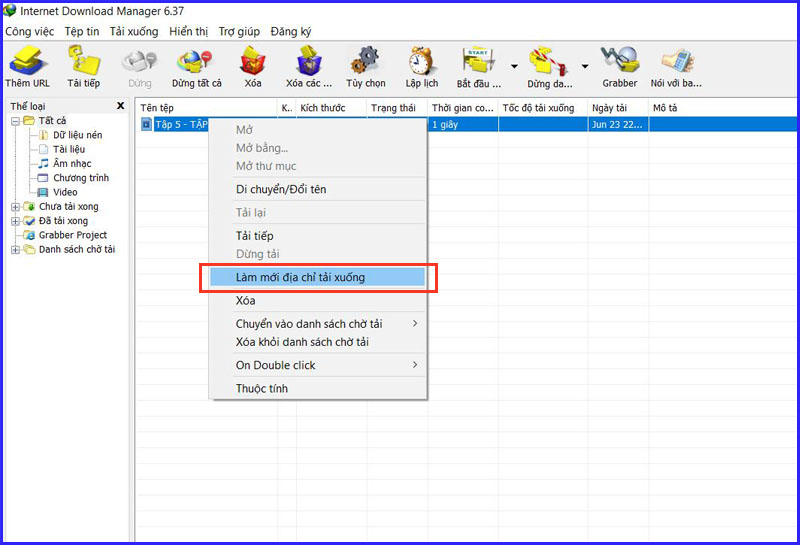Sort by Tốc độ tải xuống column
Image resolution: width=800 pixels, height=545 pixels.
[543, 108]
